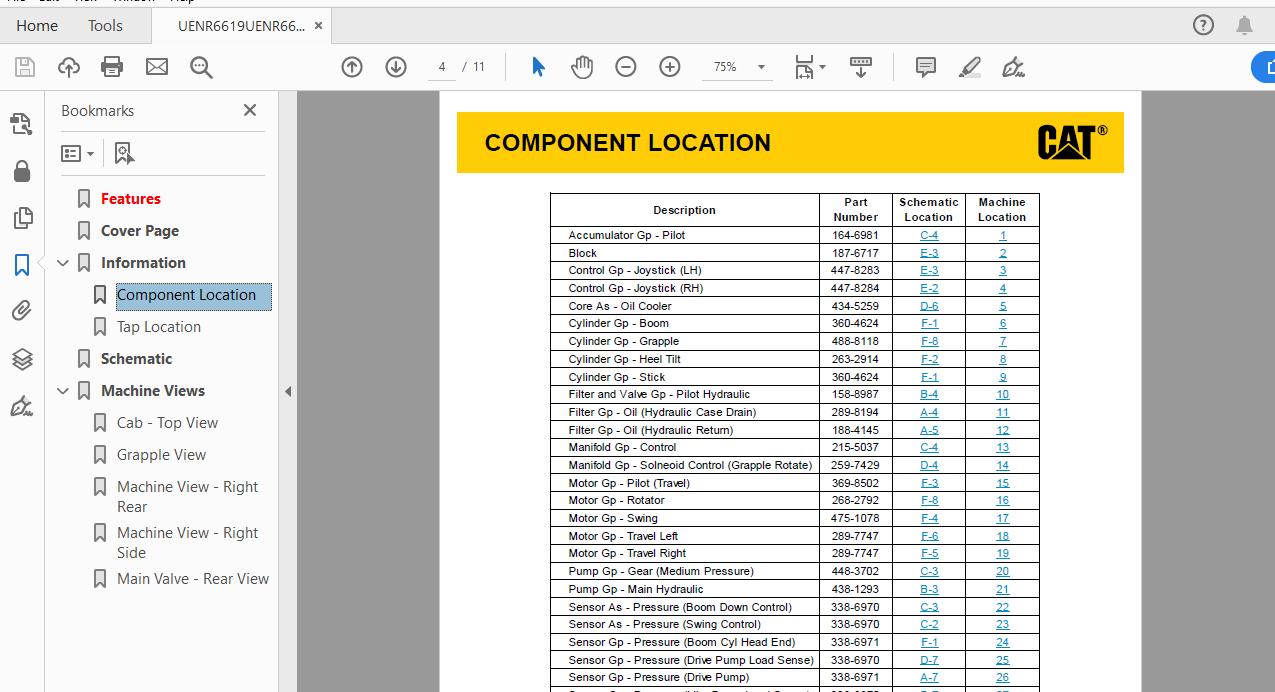Collapse the Information bookmark group
Viewport: 1275px width, 692px height.
tap(63, 263)
